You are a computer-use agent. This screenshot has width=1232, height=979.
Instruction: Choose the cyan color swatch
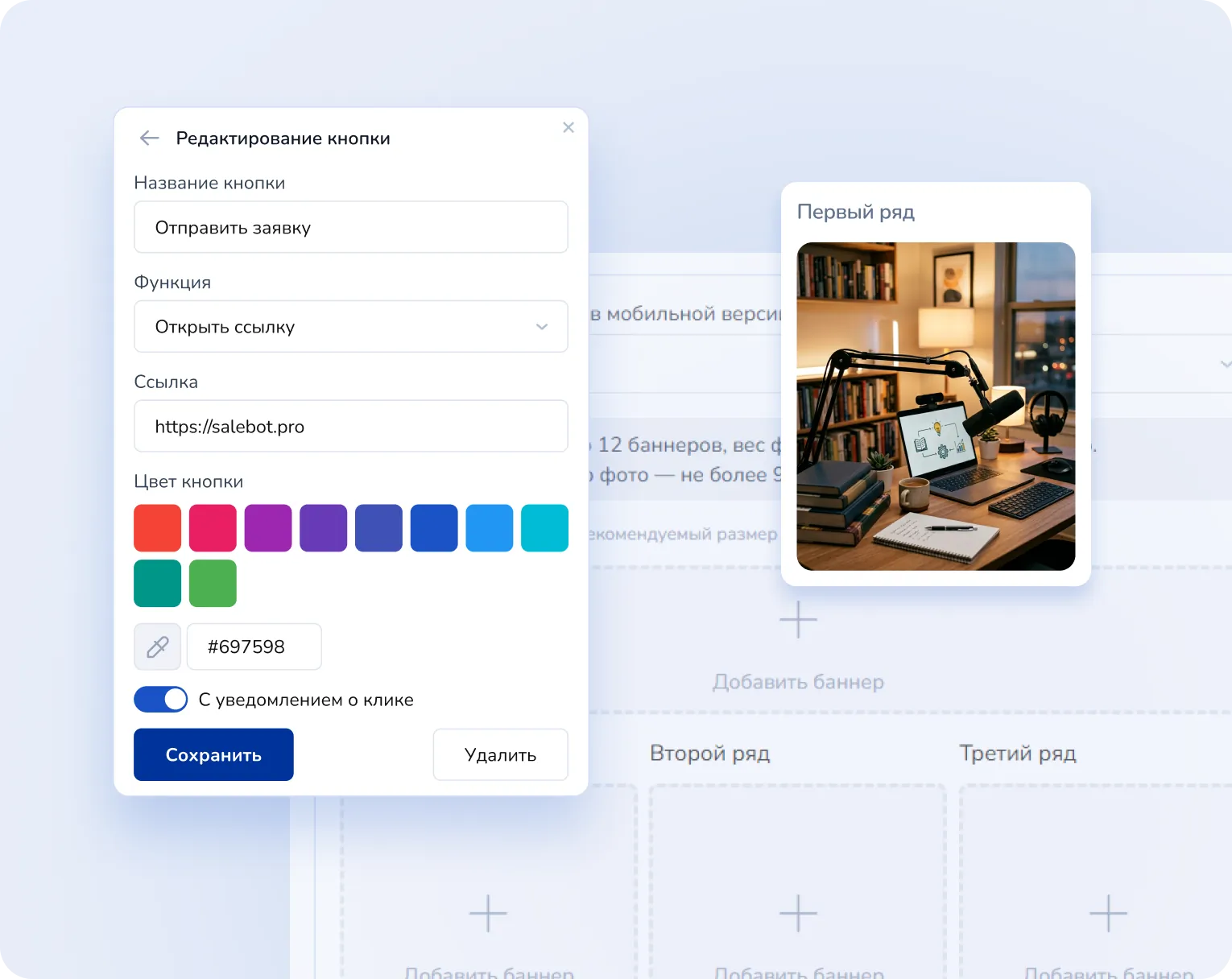tap(544, 528)
